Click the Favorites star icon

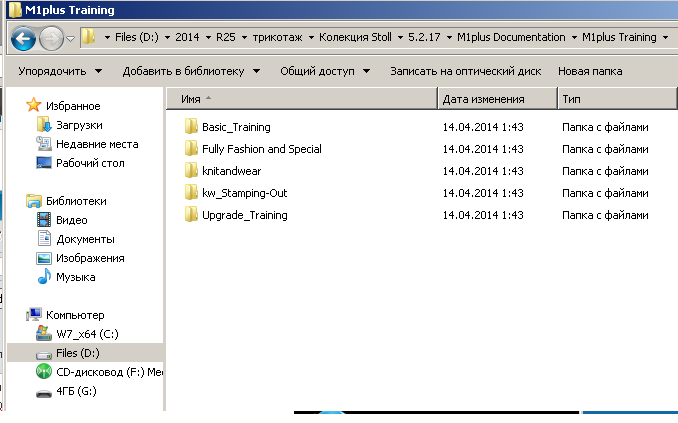(x=34, y=105)
